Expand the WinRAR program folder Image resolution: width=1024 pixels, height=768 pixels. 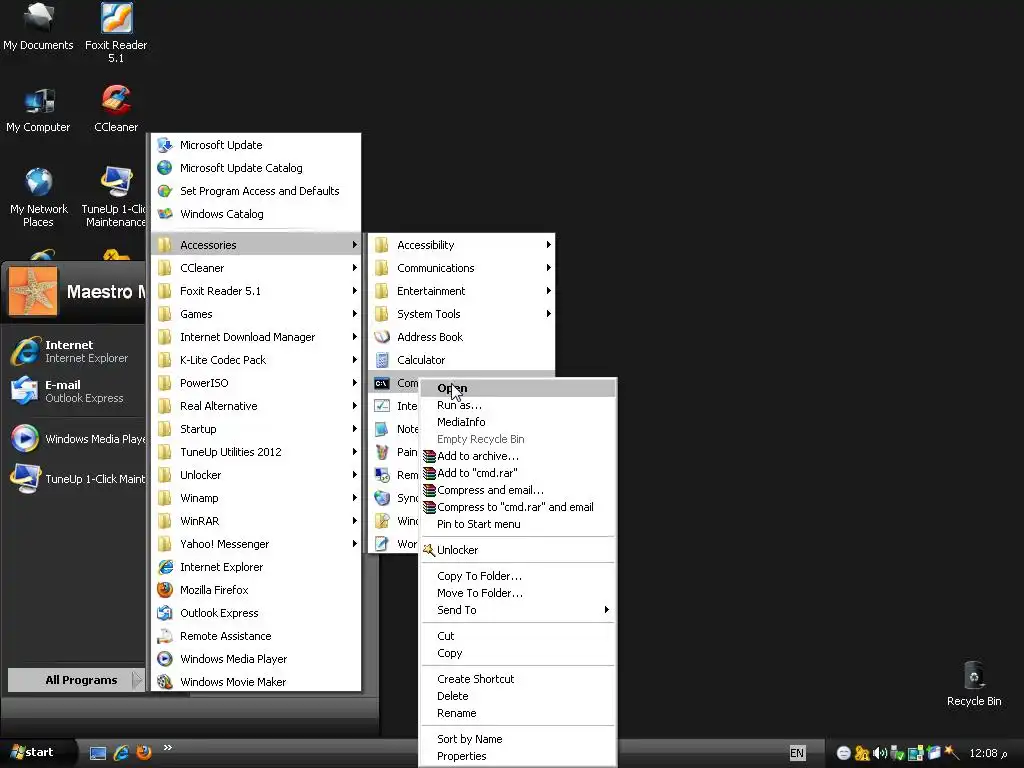256,521
